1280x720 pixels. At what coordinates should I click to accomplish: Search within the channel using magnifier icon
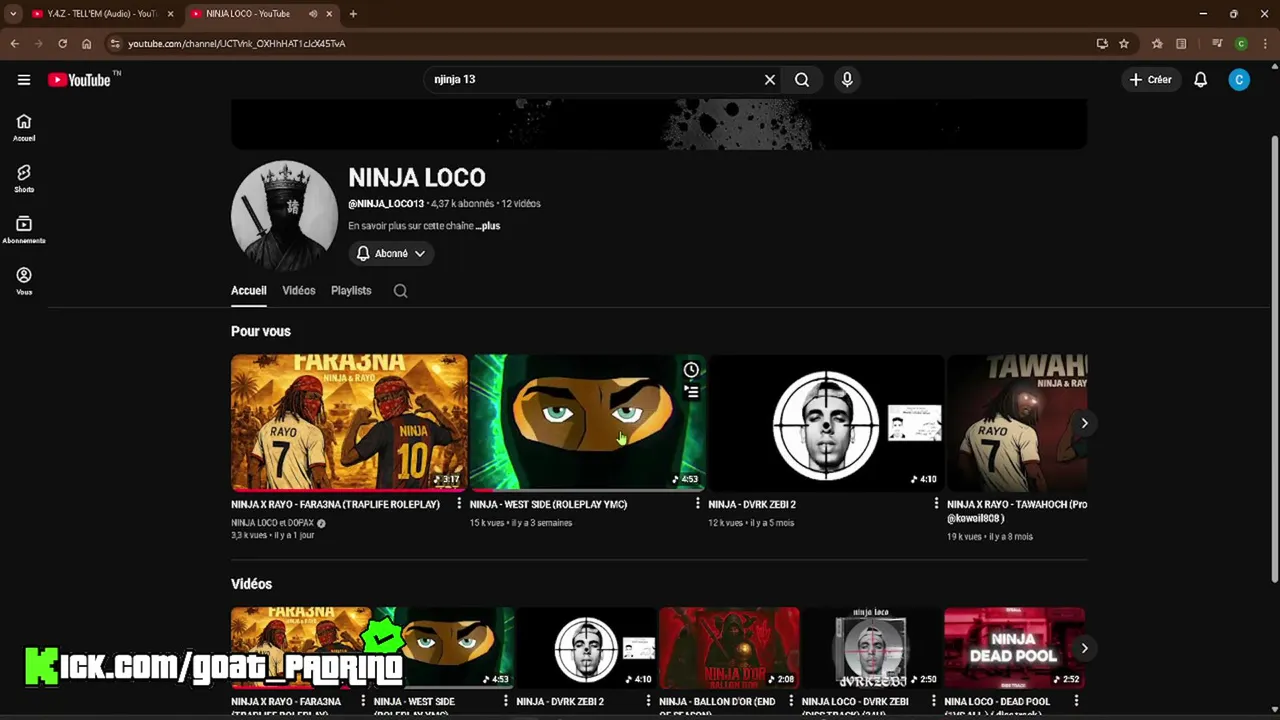(400, 291)
